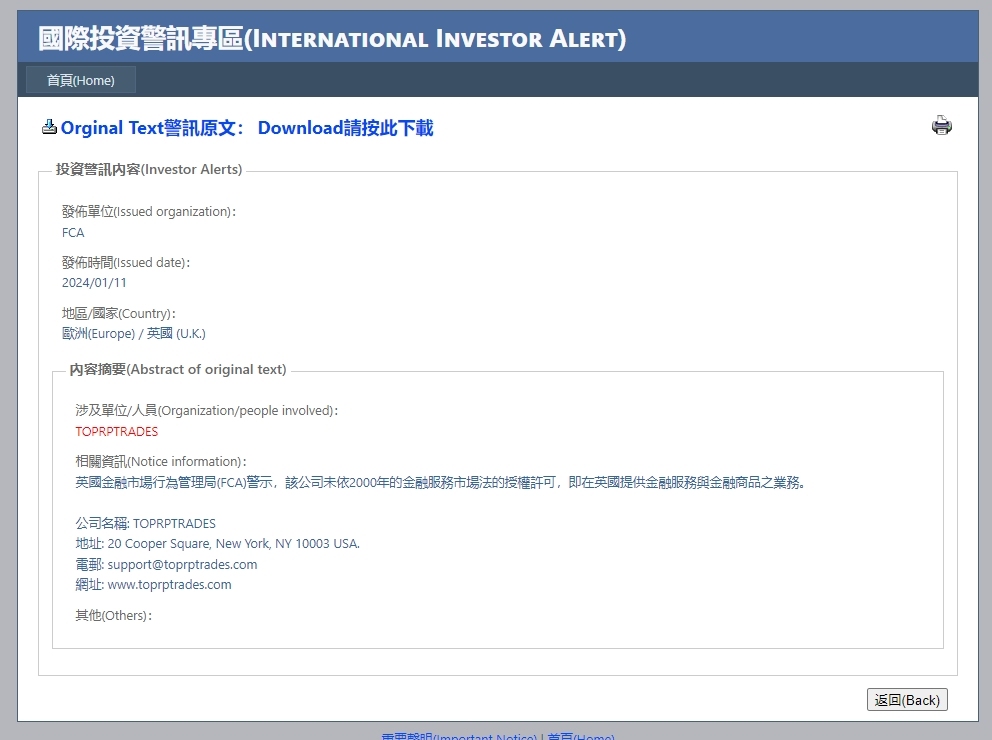The width and height of the screenshot is (992, 740).
Task: Click the download icon beside Orginal Text
Action: [x=49, y=127]
